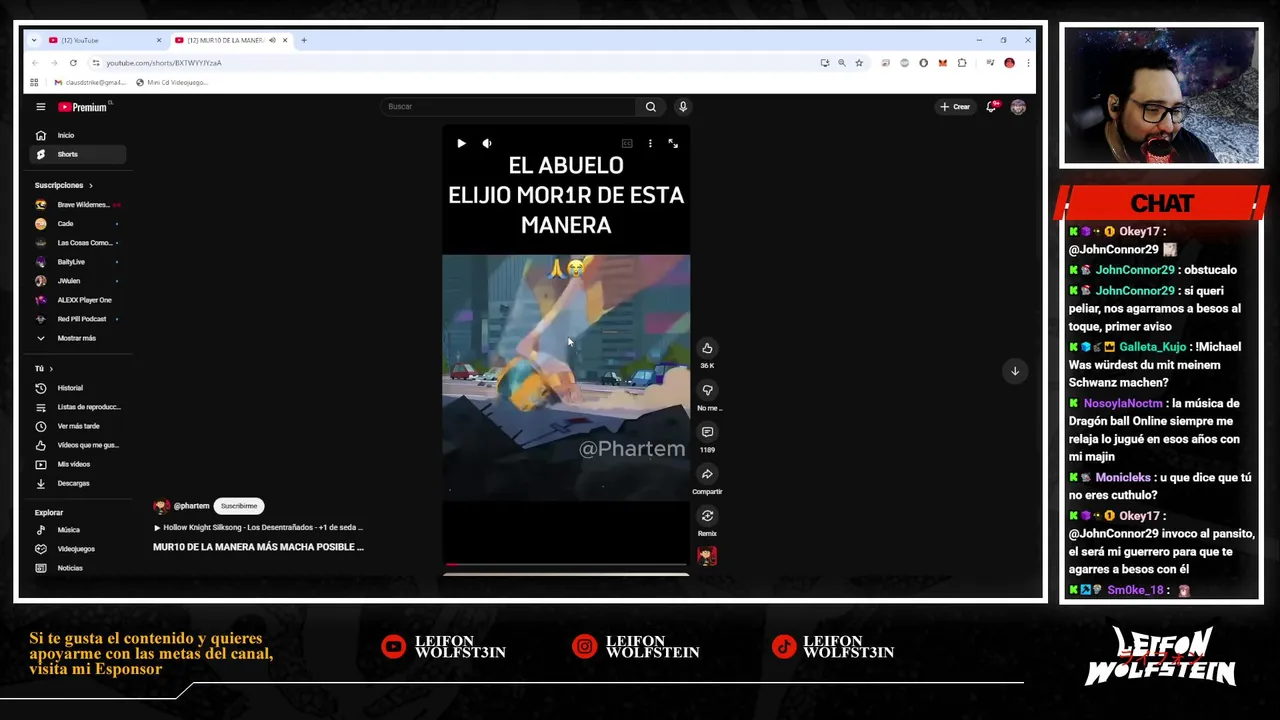This screenshot has width=1280, height=720.
Task: Open Mis videos in sidebar
Action: [78, 464]
